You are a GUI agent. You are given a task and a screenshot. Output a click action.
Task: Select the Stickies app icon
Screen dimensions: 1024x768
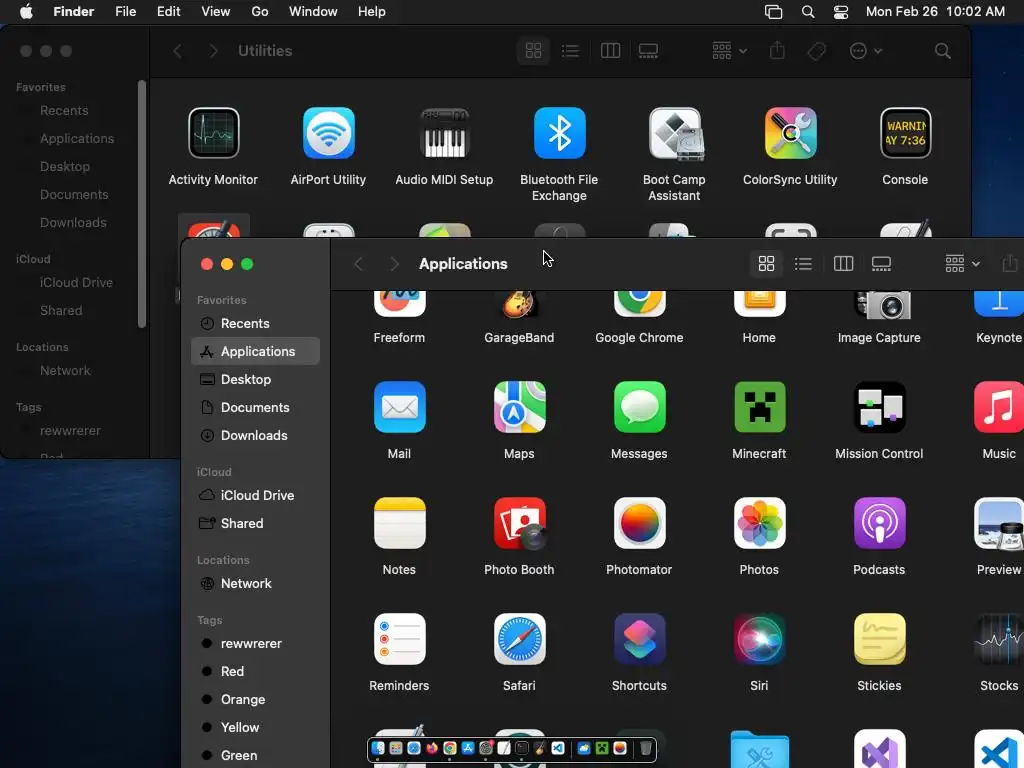tap(880, 639)
